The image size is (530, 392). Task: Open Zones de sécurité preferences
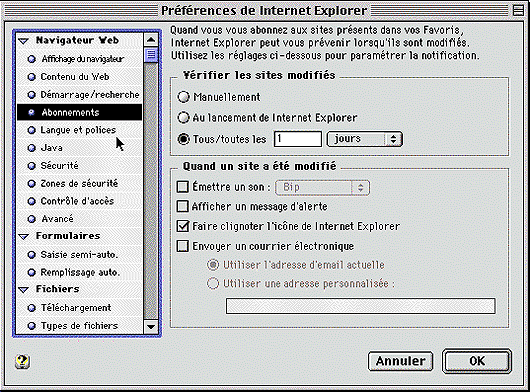click(x=79, y=183)
